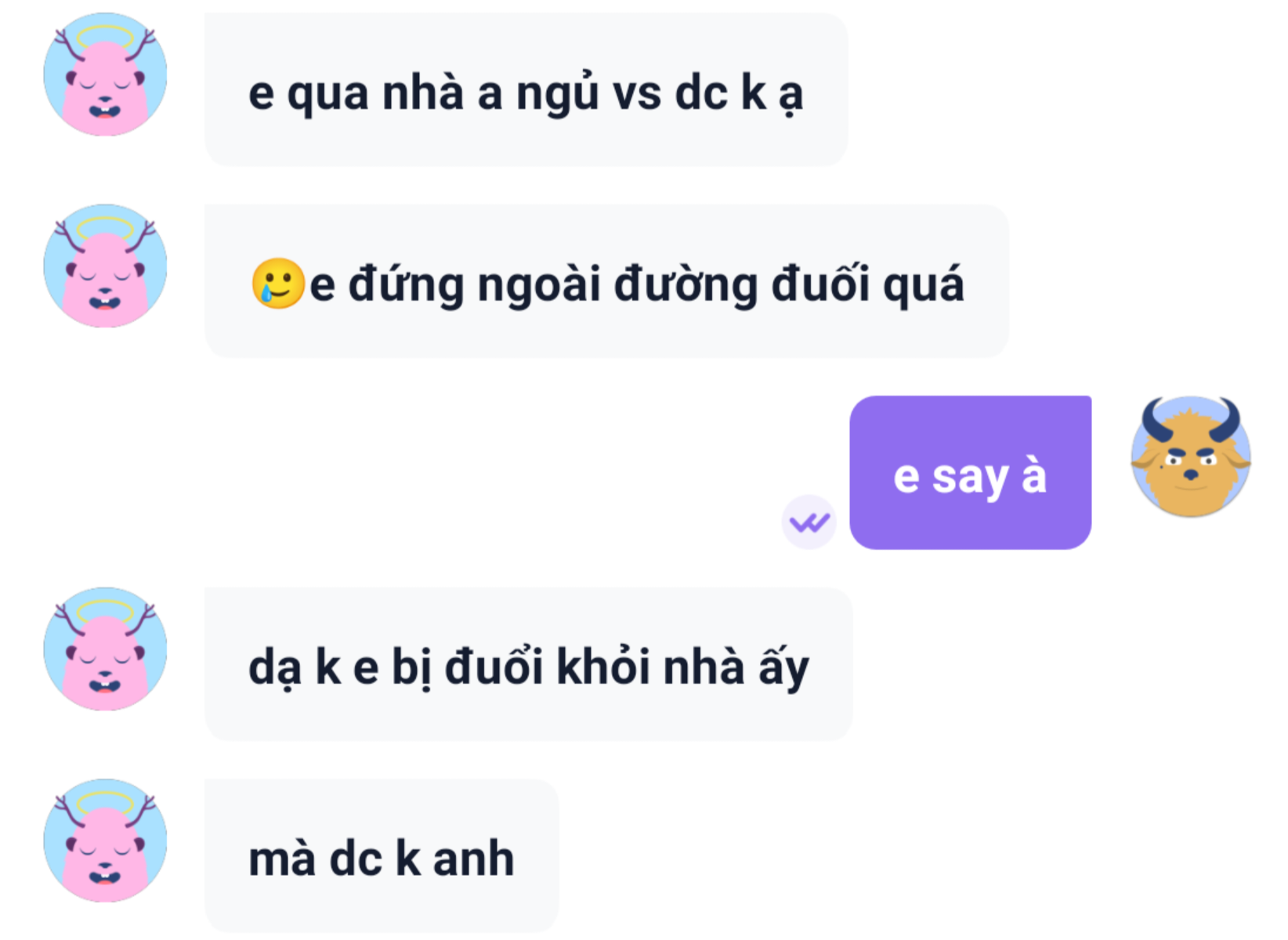Select the message 'e qua nhà a ngủ vs dc k ạ'
Image resolution: width=1288 pixels, height=940 pixels.
(526, 89)
